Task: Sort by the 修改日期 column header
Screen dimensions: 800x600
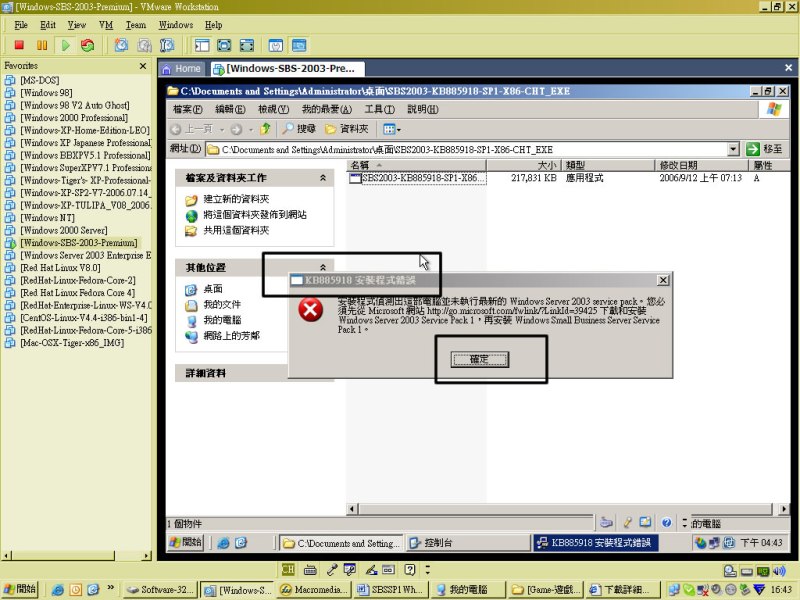Action: pos(702,165)
